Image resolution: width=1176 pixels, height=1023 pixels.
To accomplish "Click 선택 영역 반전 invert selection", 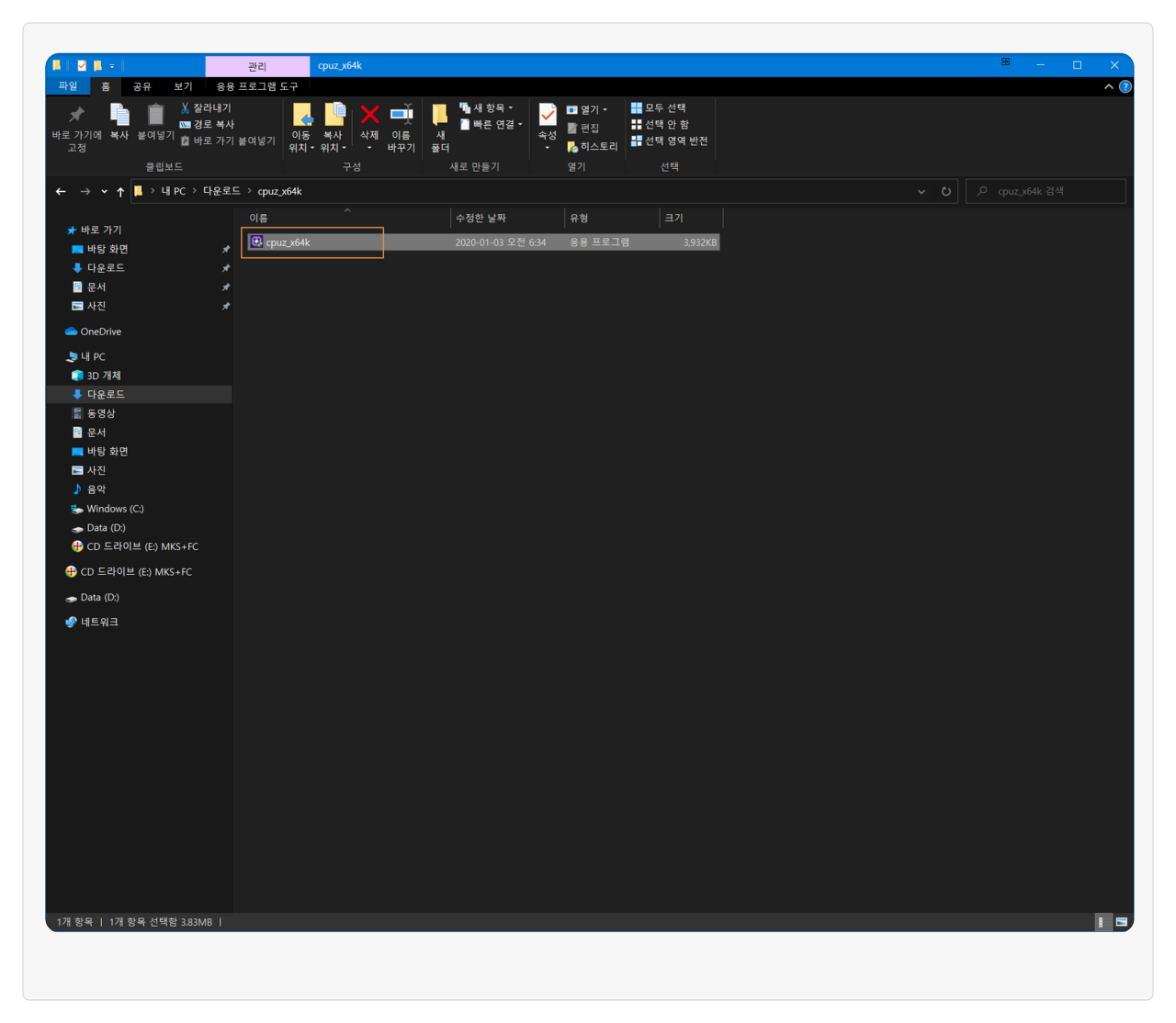I will [x=669, y=141].
